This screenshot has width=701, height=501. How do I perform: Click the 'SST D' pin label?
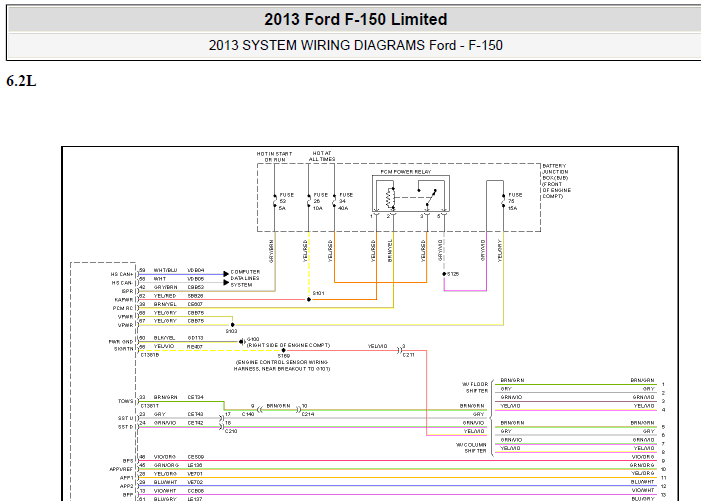coord(126,427)
